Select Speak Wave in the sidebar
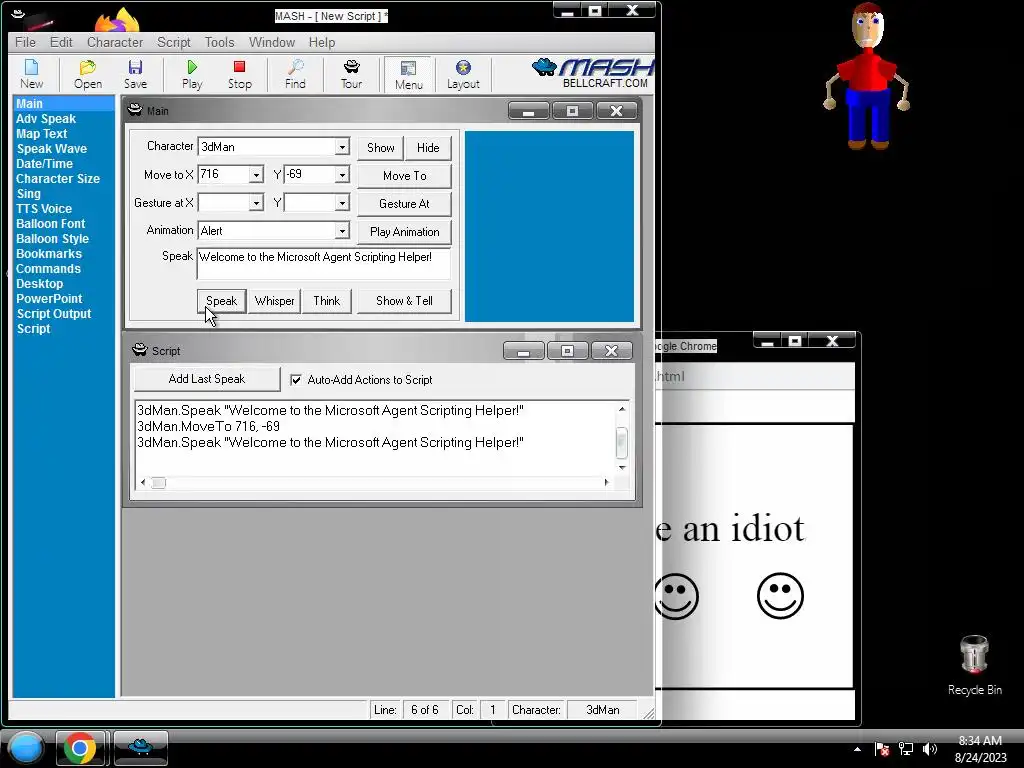 52,149
